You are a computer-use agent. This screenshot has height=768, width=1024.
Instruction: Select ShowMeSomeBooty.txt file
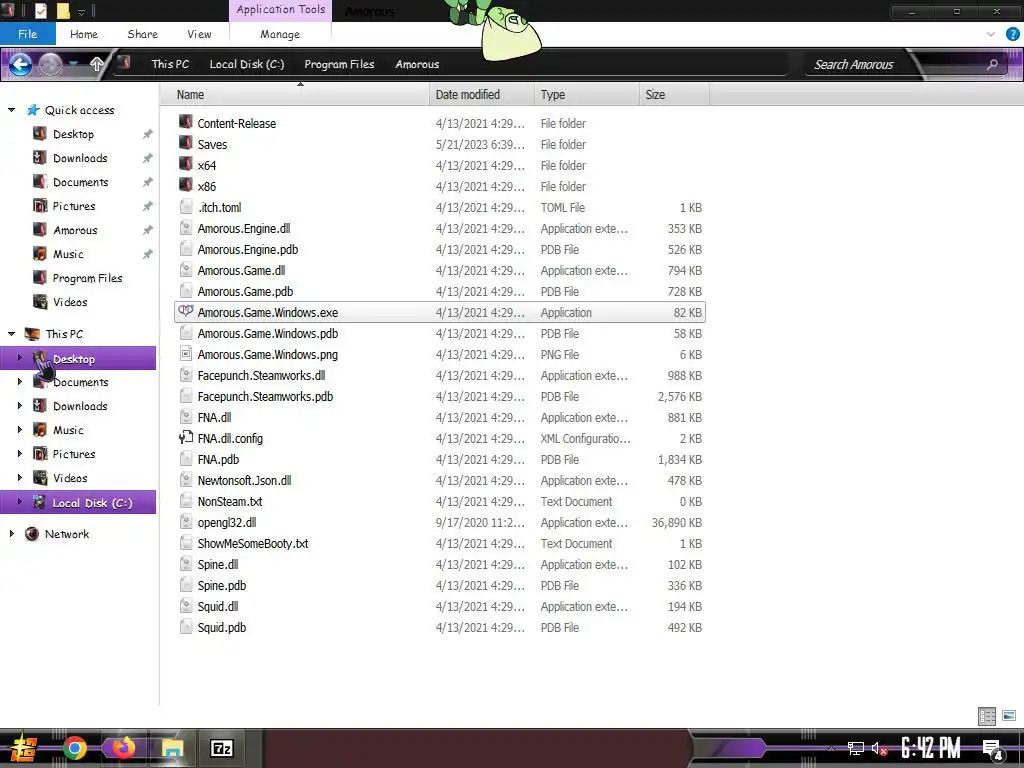440,543
